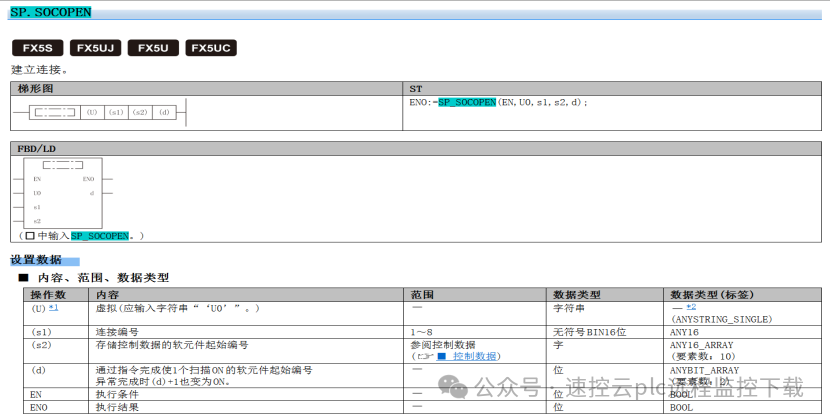Click the (s1) operand cell in table
The height and width of the screenshot is (420, 830).
click(56, 332)
